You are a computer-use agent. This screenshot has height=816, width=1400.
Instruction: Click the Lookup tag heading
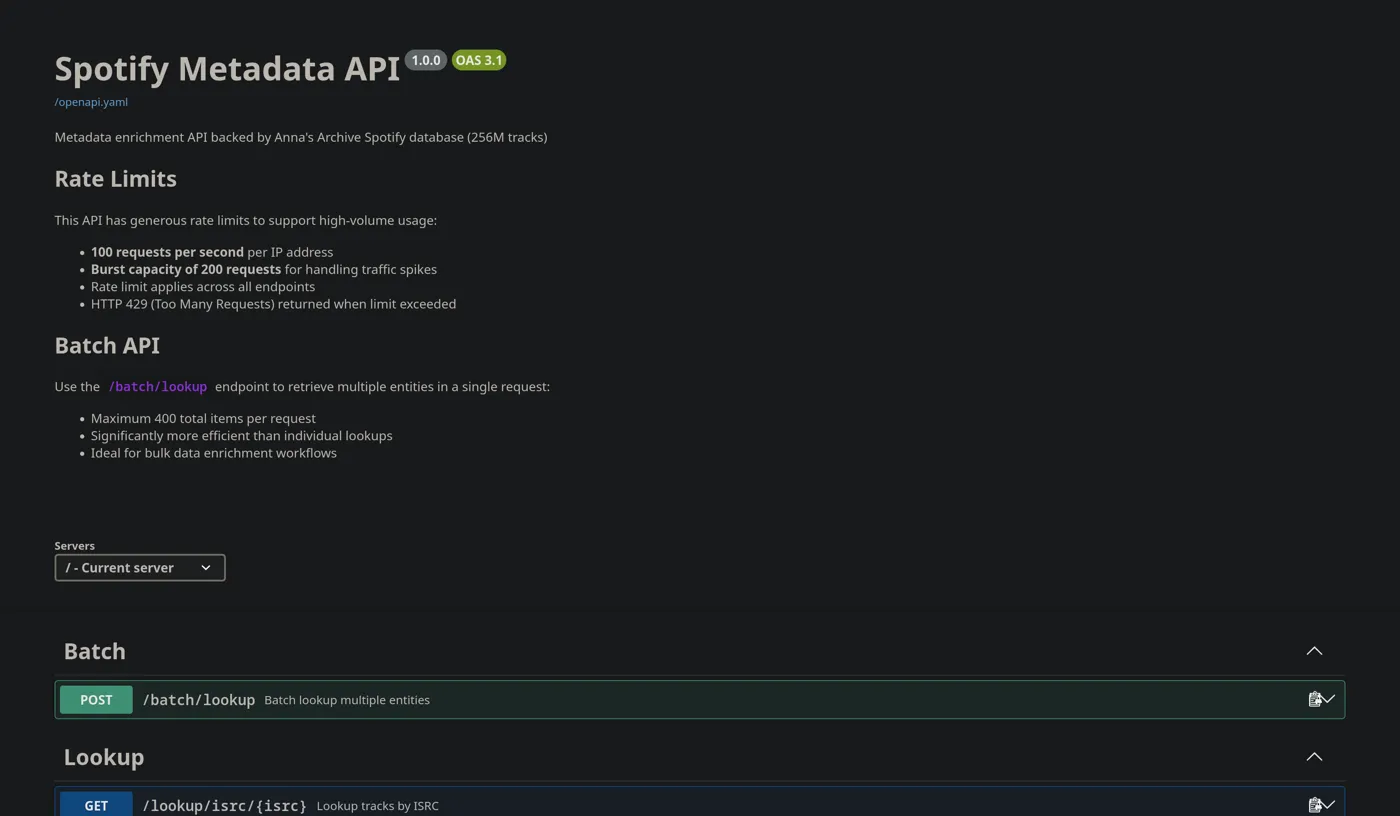point(104,757)
